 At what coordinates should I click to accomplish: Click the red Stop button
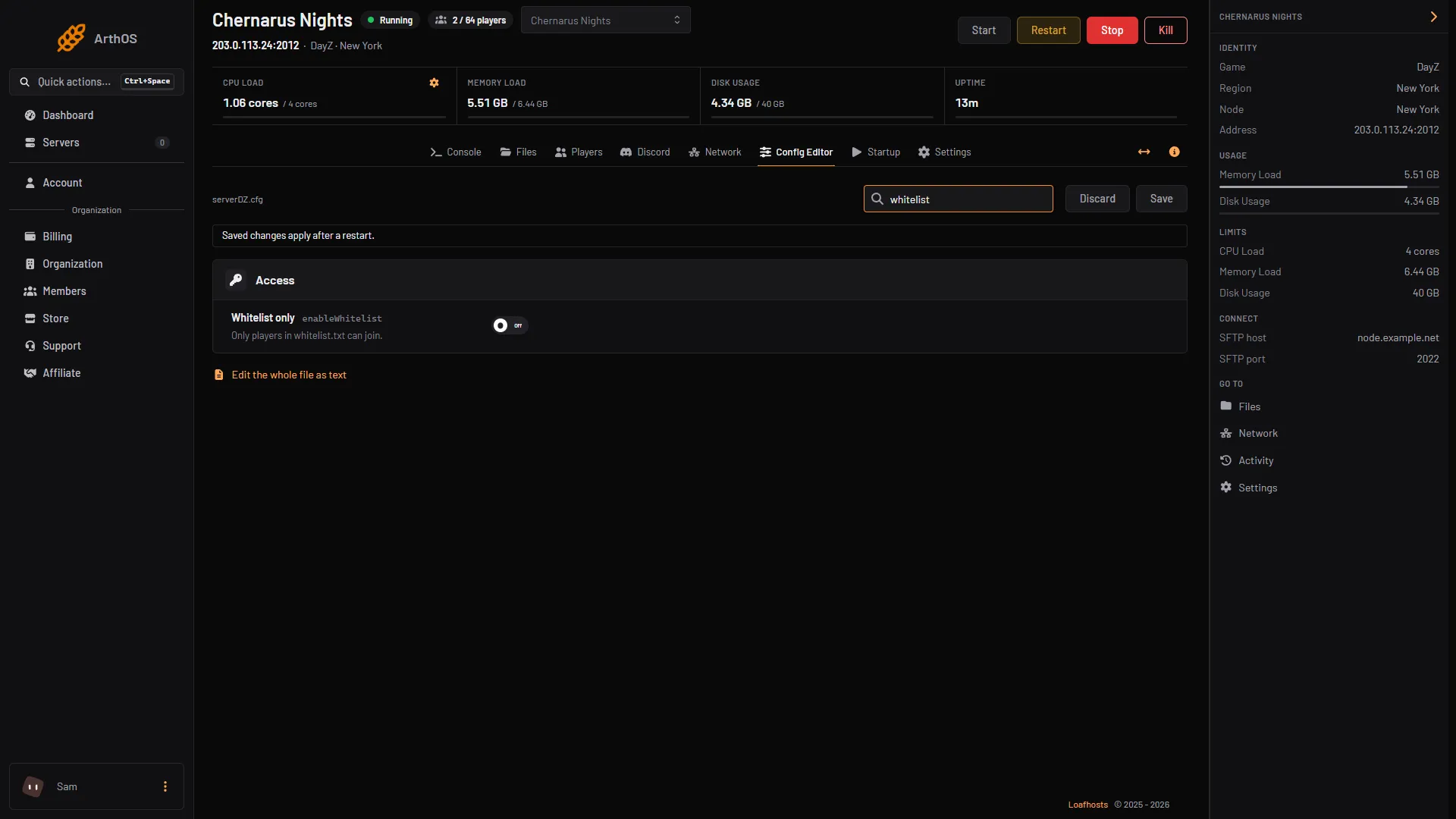coord(1112,30)
